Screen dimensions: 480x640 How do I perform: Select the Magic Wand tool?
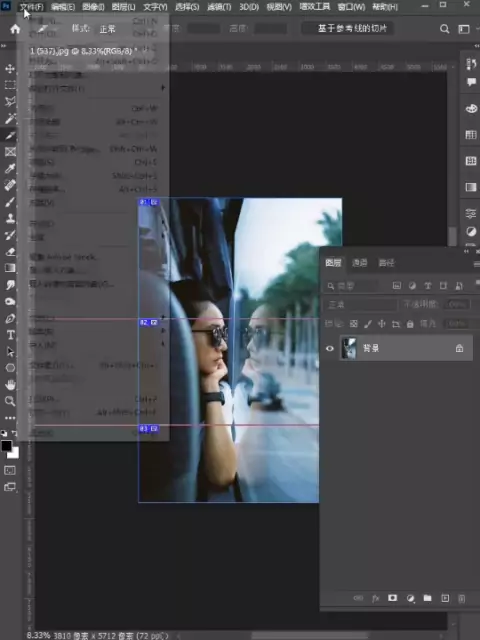tap(10, 118)
